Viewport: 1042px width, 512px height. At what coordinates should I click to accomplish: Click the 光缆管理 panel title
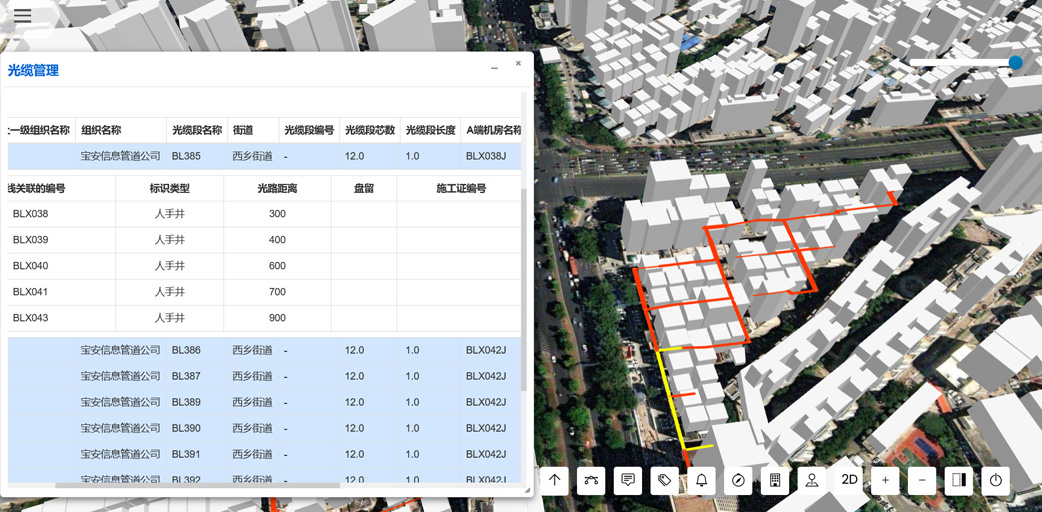(x=33, y=70)
